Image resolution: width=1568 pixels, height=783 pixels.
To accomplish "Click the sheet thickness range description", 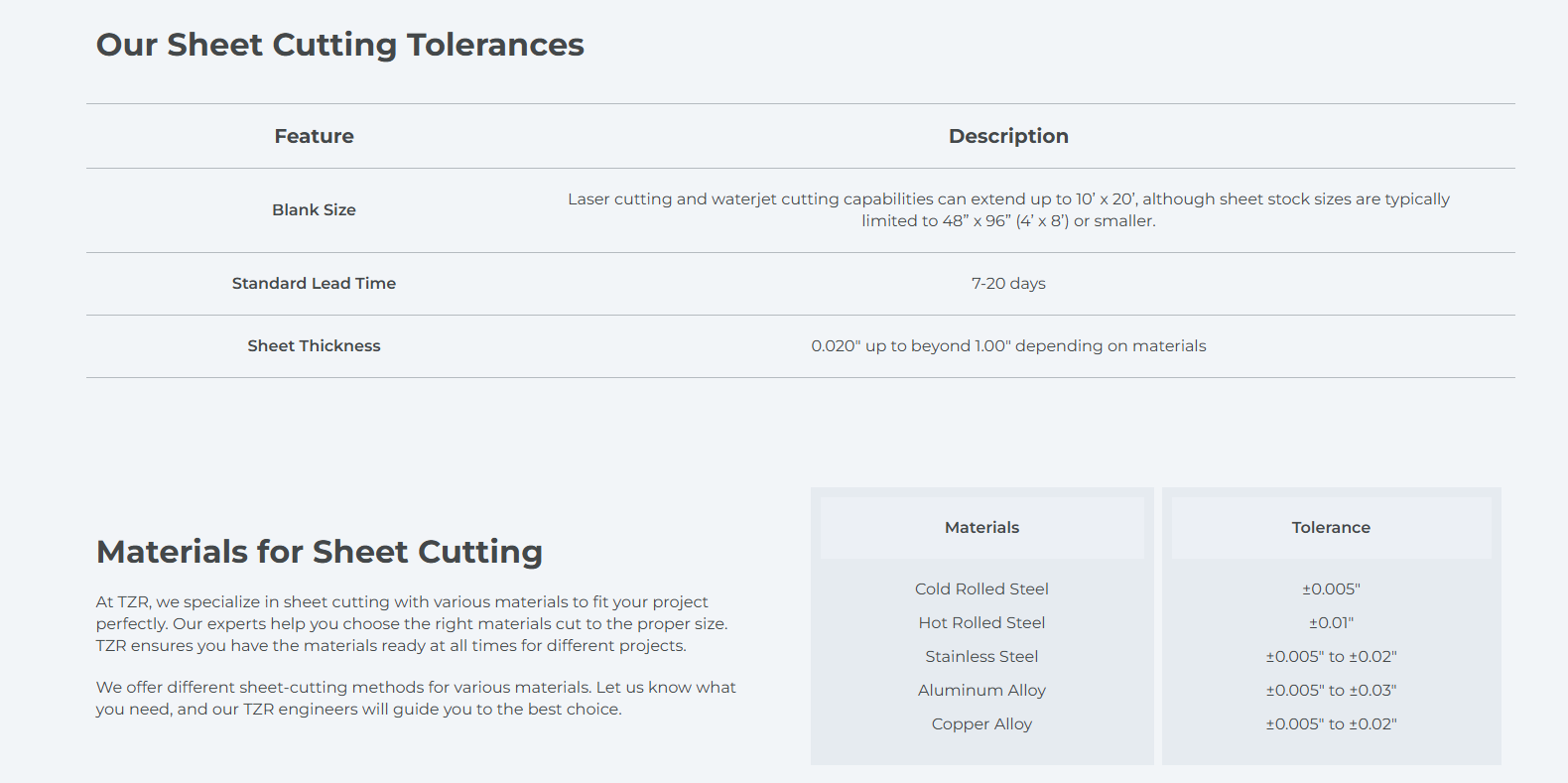I will [1008, 345].
